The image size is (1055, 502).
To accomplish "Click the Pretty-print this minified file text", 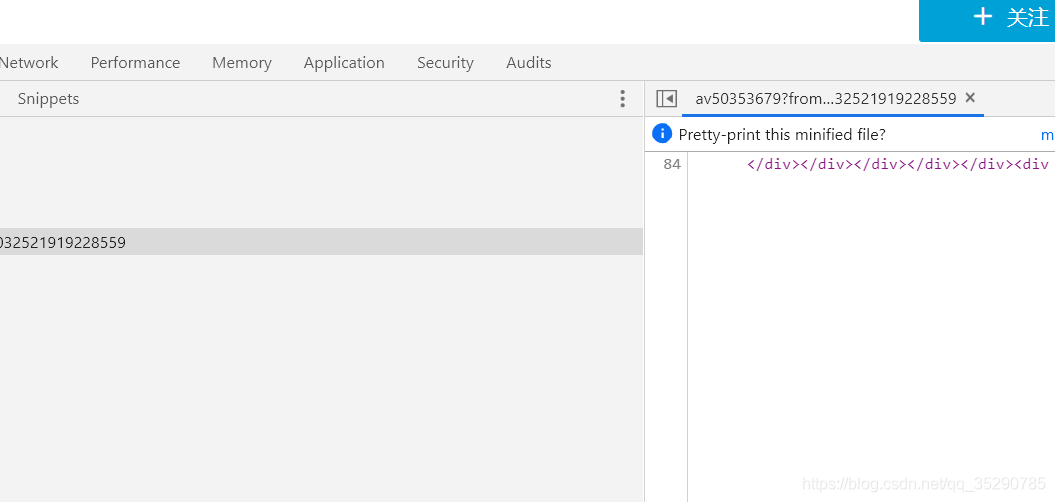I will pos(782,135).
